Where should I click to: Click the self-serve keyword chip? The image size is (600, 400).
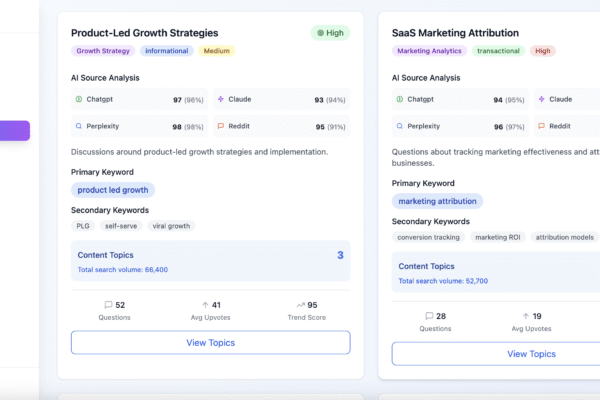click(x=121, y=226)
